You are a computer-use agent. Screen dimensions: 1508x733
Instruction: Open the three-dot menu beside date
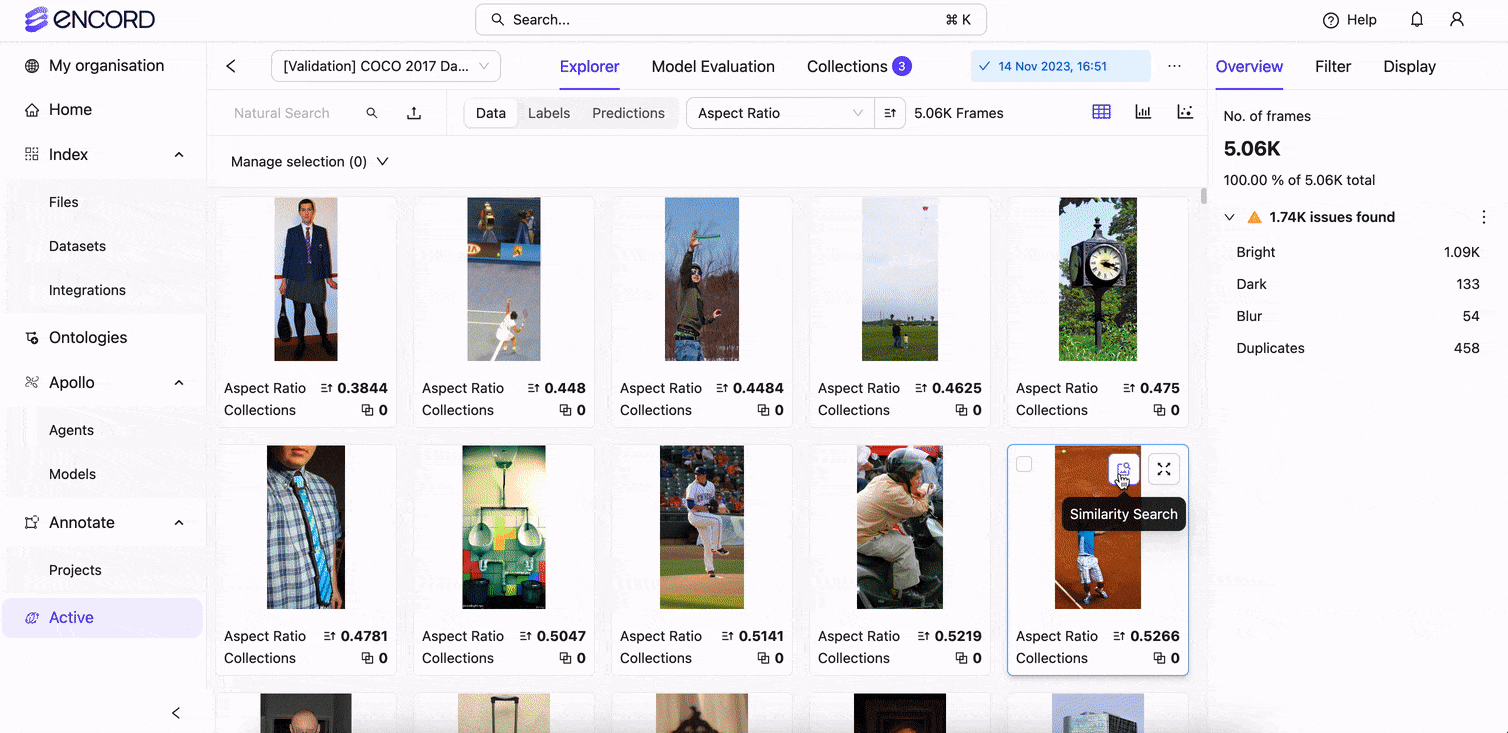(x=1174, y=66)
